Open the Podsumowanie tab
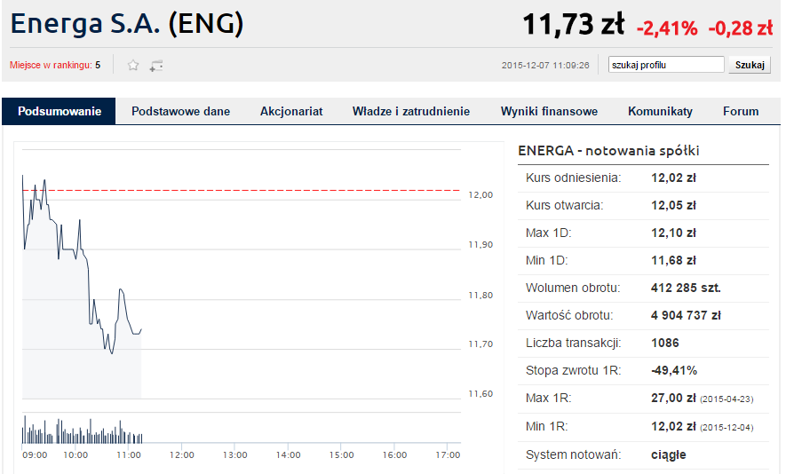Image resolution: width=786 pixels, height=474 pixels. click(59, 111)
